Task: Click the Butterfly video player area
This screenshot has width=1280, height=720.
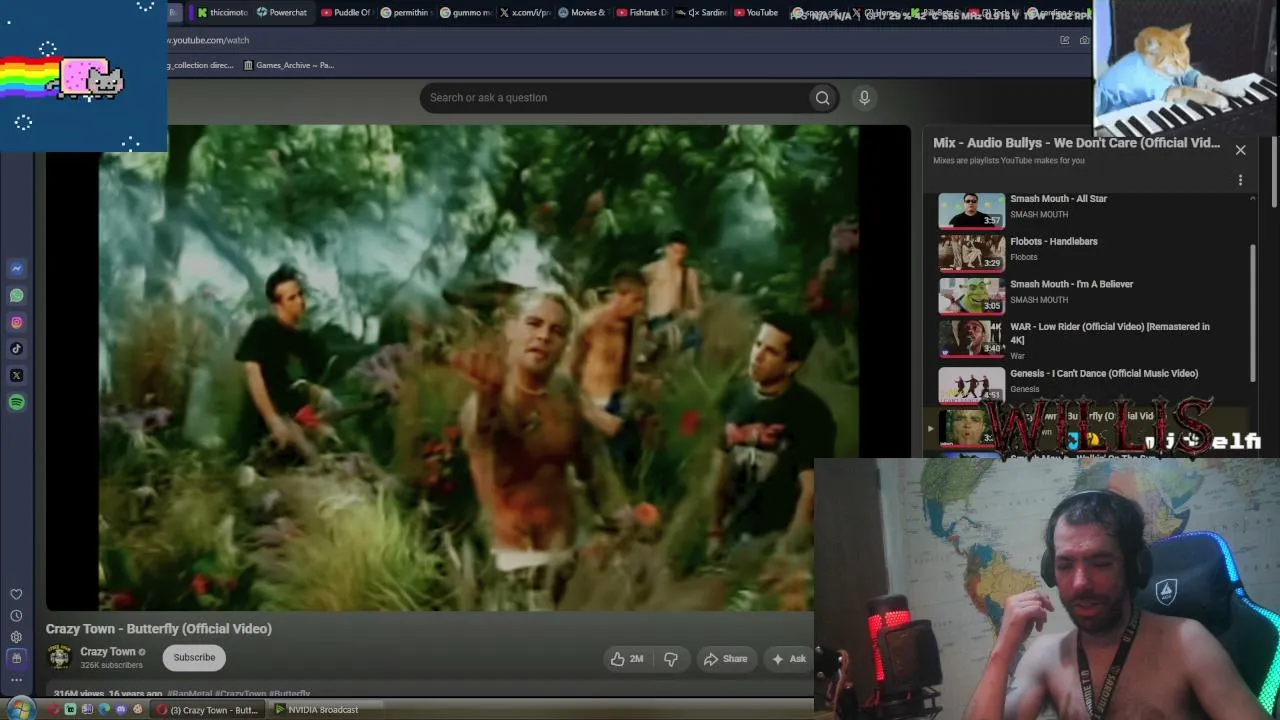Action: click(478, 367)
